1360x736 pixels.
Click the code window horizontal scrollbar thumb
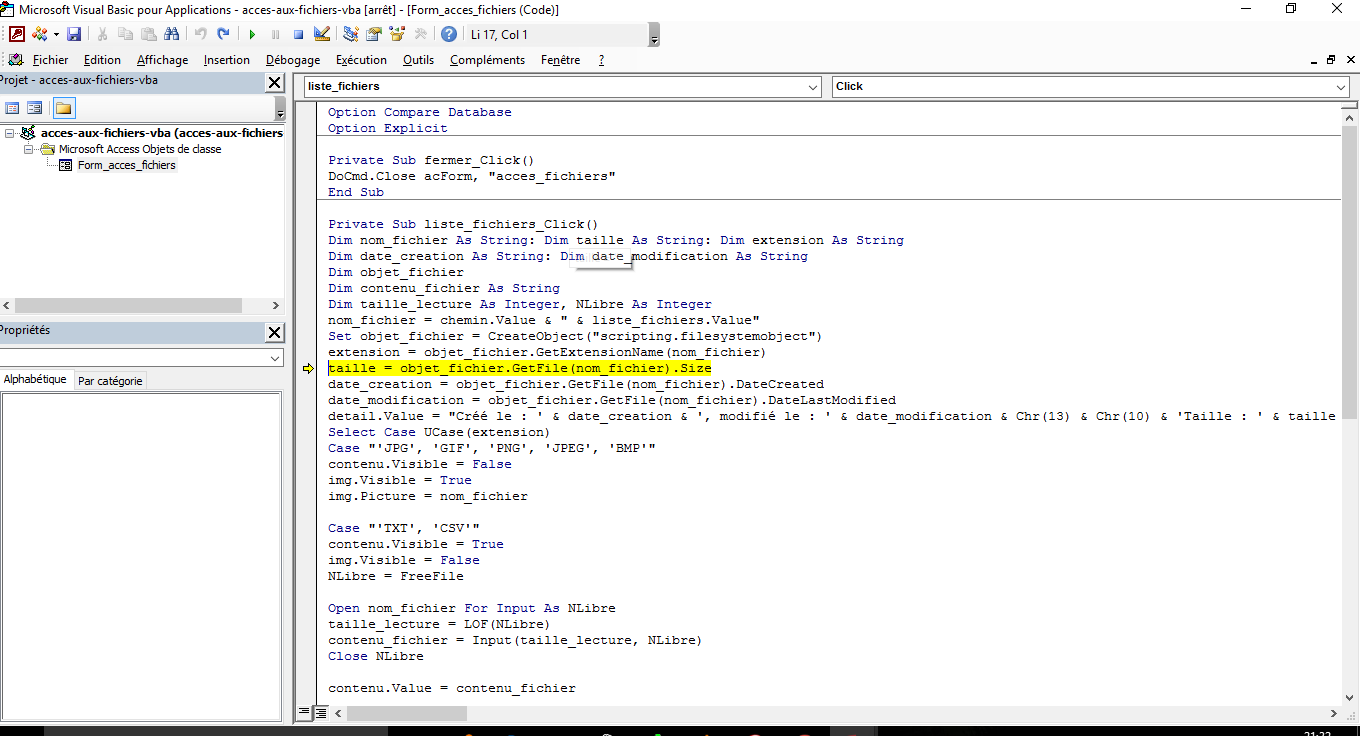(x=407, y=713)
